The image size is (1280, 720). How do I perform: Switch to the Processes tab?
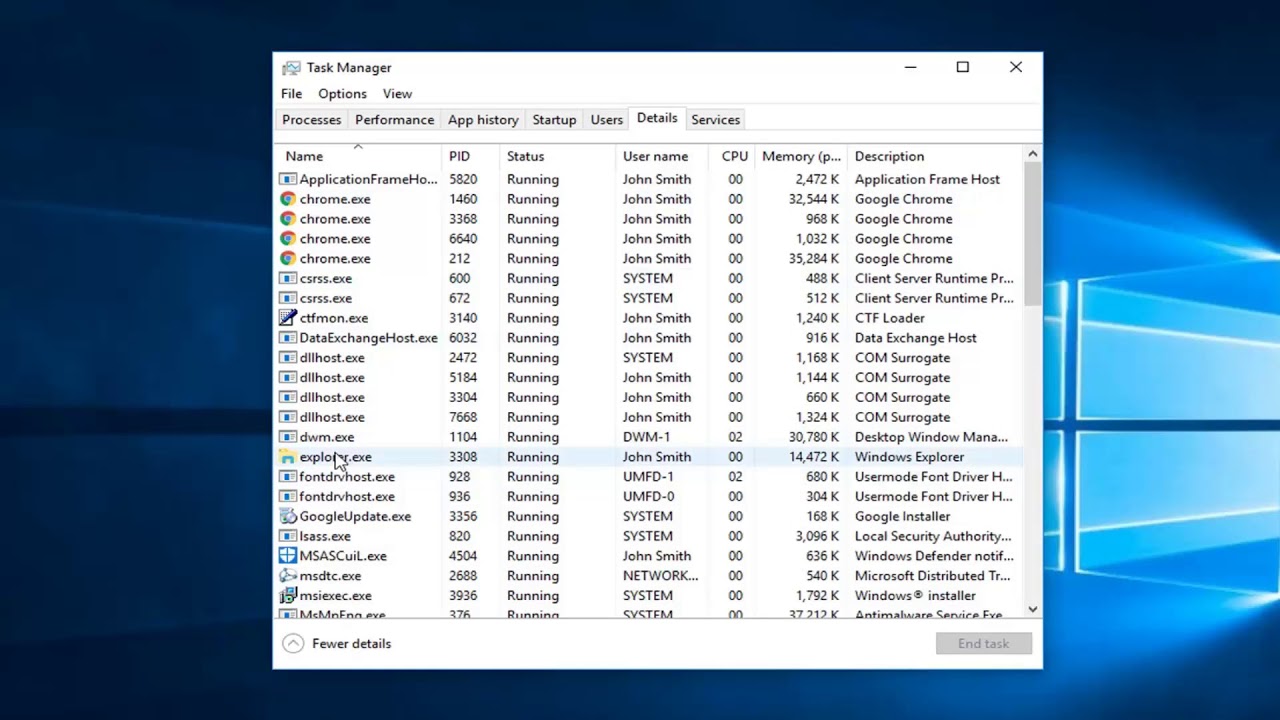click(311, 120)
